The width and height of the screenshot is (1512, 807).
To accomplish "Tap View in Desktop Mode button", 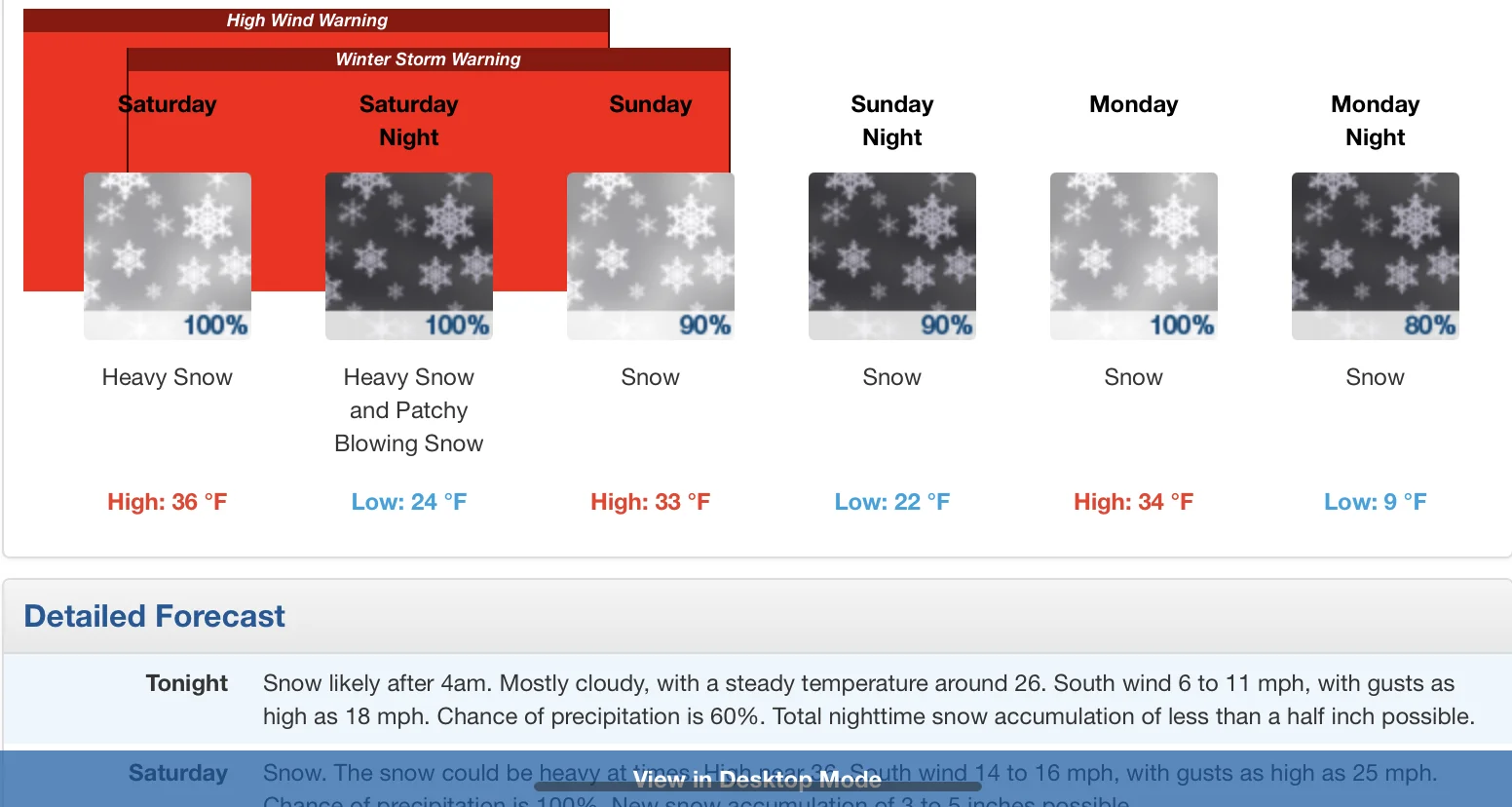I will point(757,779).
